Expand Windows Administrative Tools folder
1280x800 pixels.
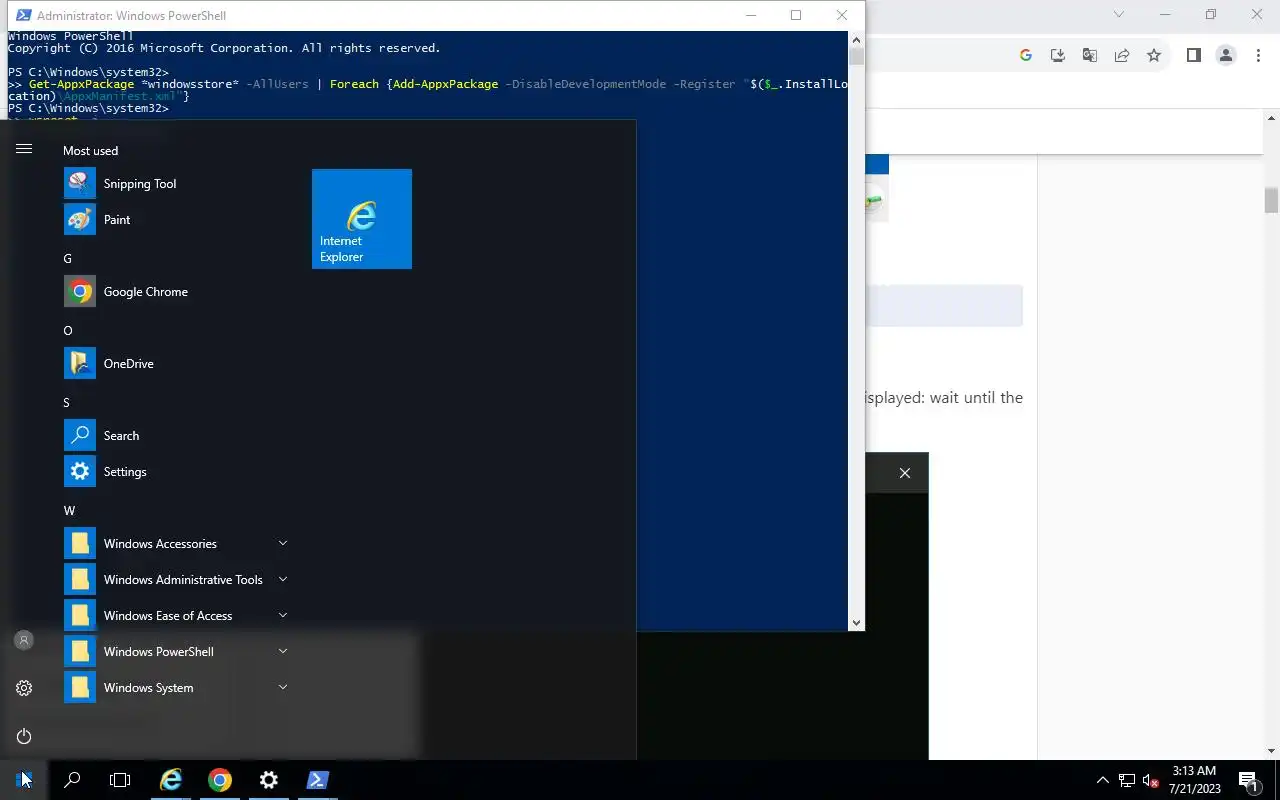pyautogui.click(x=176, y=580)
